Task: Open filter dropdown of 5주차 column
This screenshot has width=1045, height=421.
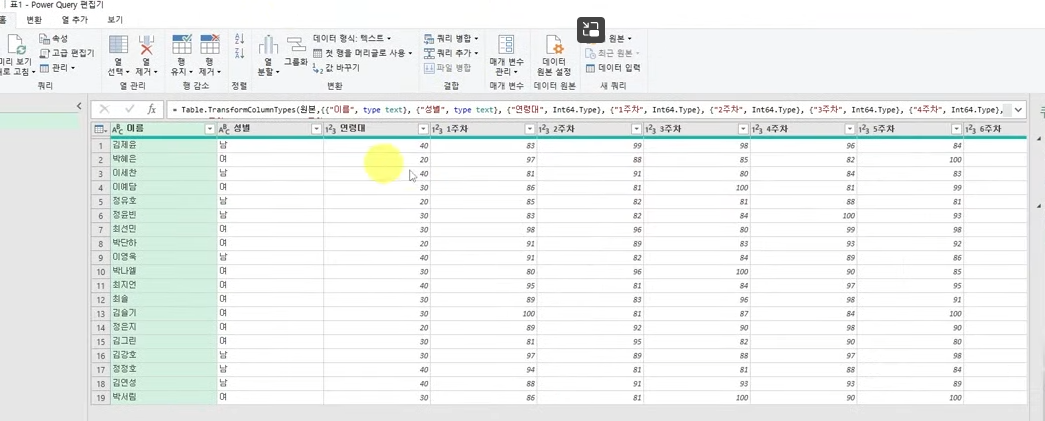Action: point(956,129)
